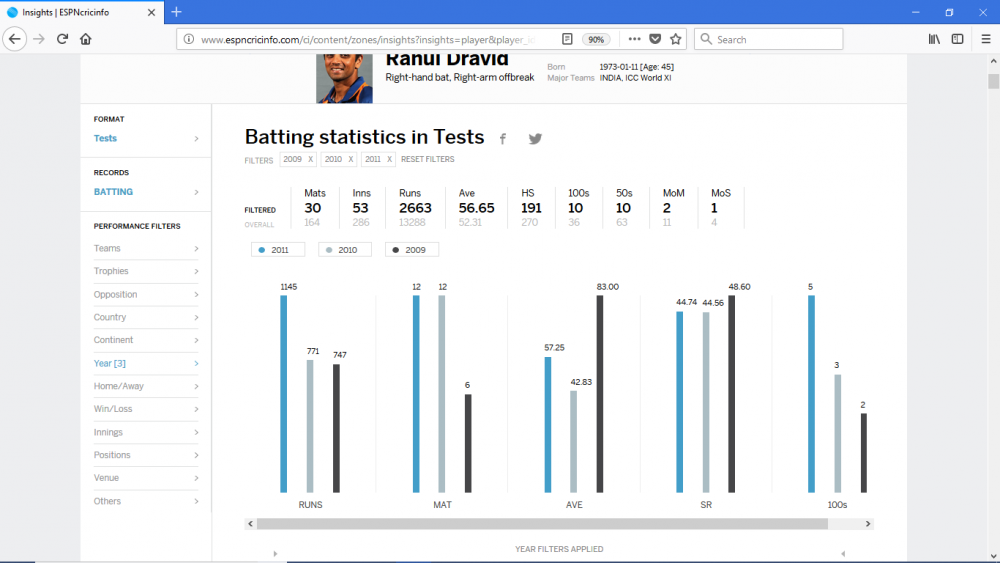Click the page vertical scrollbar thumb

point(993,82)
